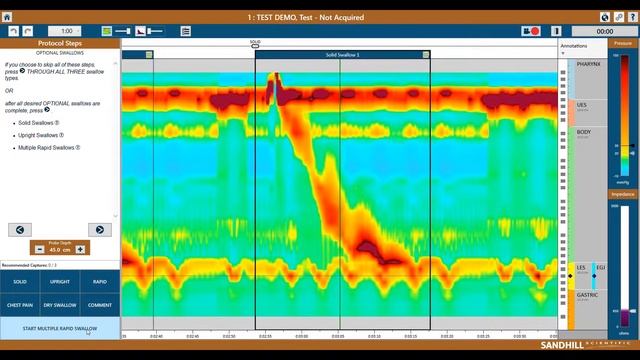Adjust the pressure scale threshold handle
The height and width of the screenshot is (360, 640).
(x=632, y=145)
